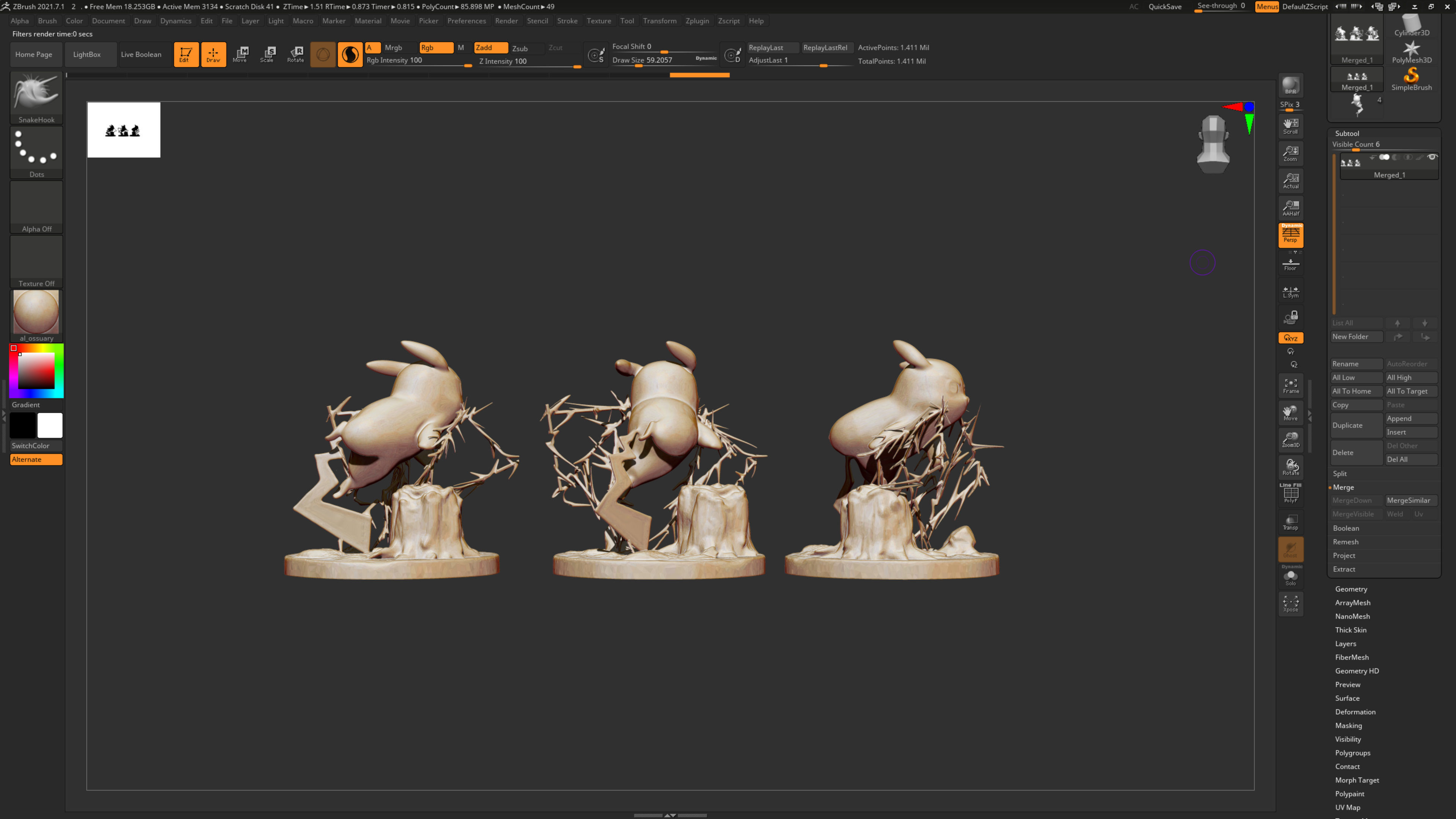Screen dimensions: 1456x819
Task: Toggle Persp perspective mode
Action: click(x=1291, y=235)
